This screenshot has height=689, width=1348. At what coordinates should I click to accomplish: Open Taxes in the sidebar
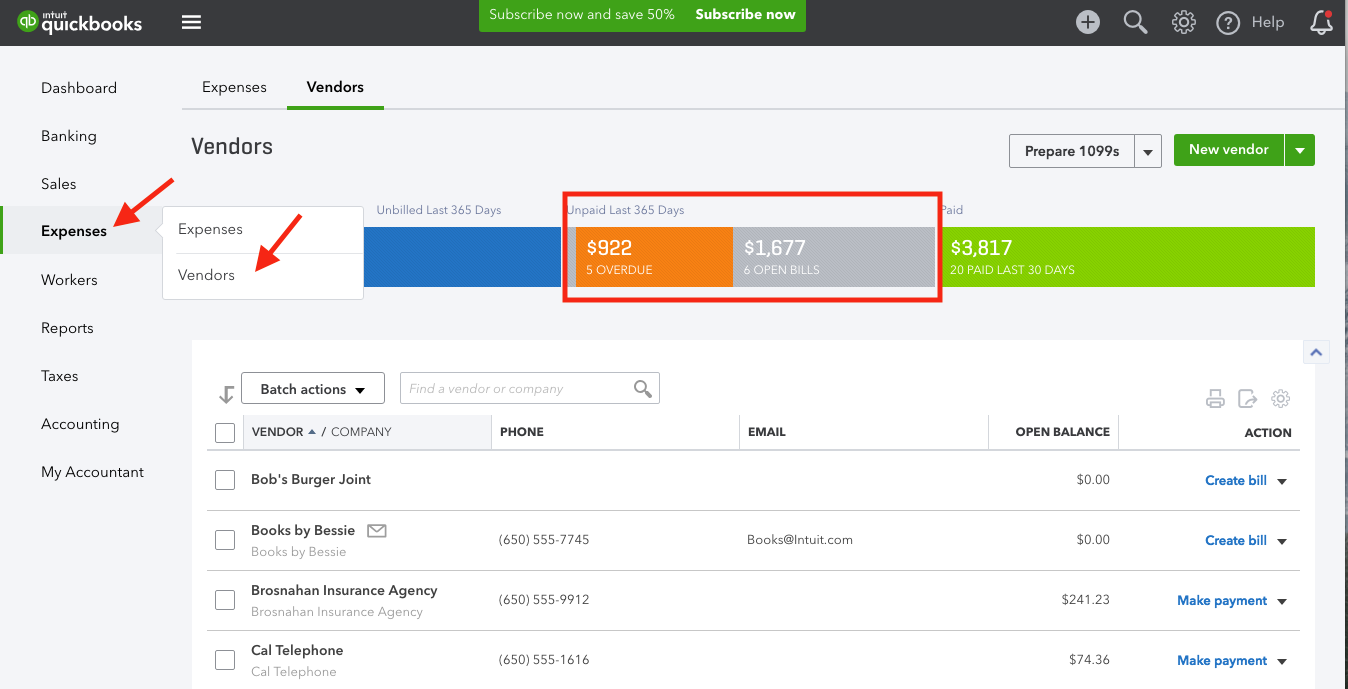click(x=59, y=376)
